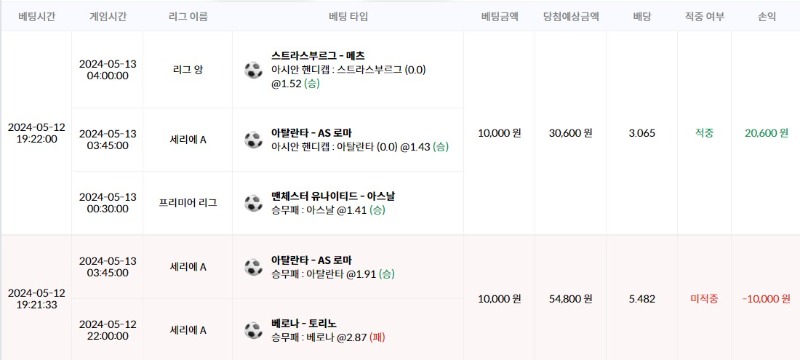
Task: Click soccer ball icon for 맨체스터 유나이티드 - 아스날
Action: [253, 203]
